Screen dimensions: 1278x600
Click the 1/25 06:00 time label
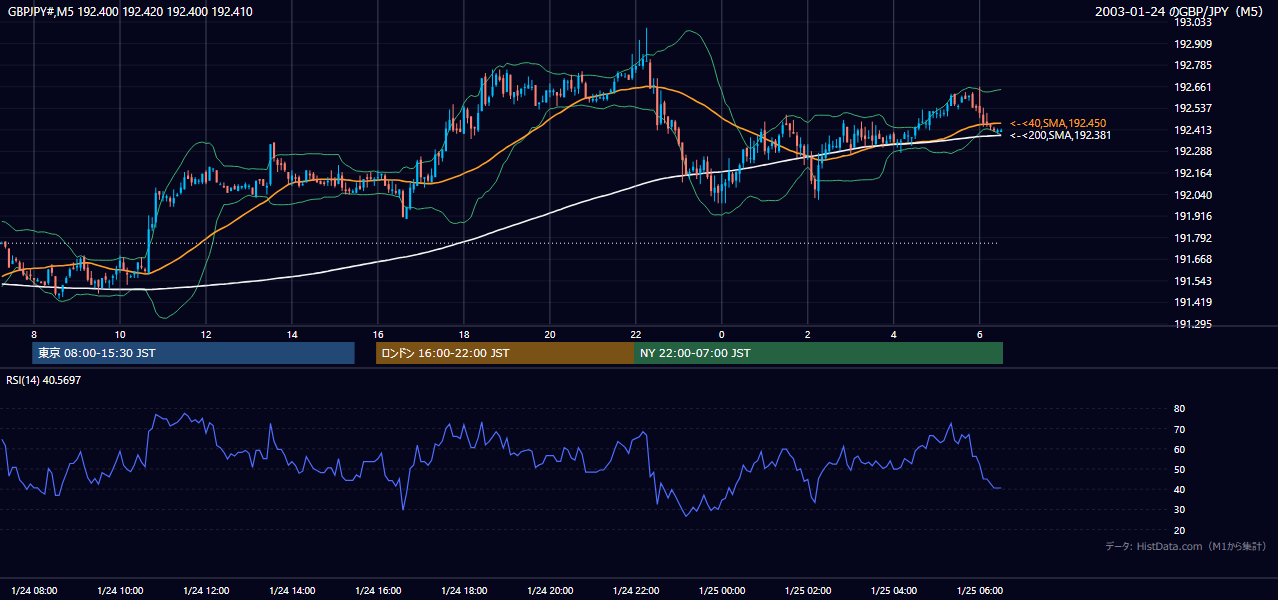[x=980, y=590]
